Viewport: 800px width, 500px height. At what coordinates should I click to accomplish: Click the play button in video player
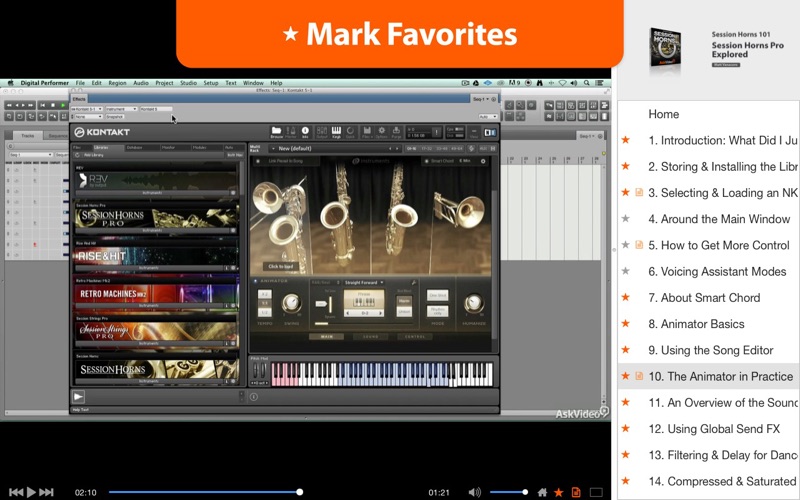pos(31,492)
